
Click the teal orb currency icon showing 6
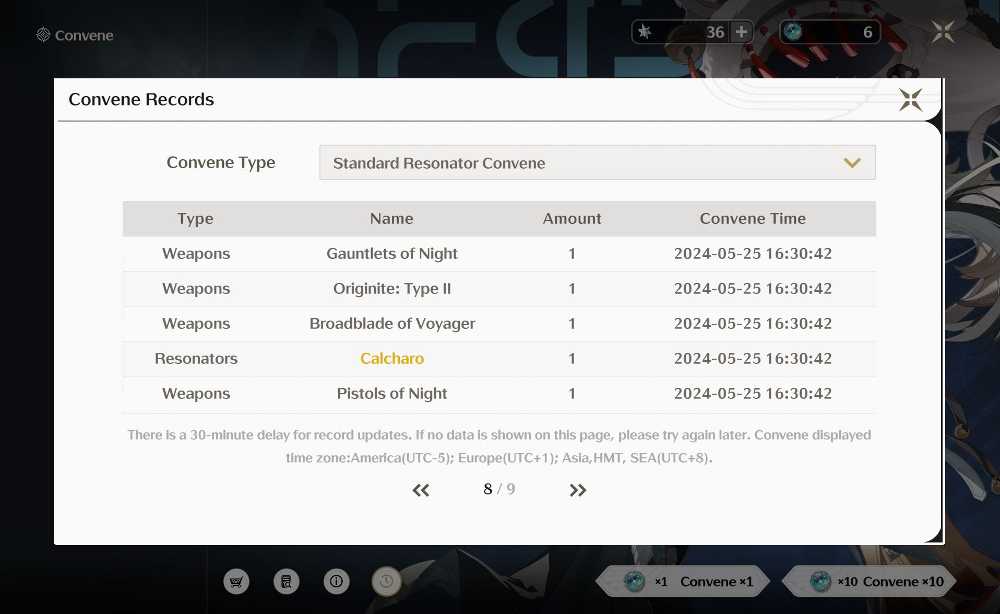(x=793, y=31)
